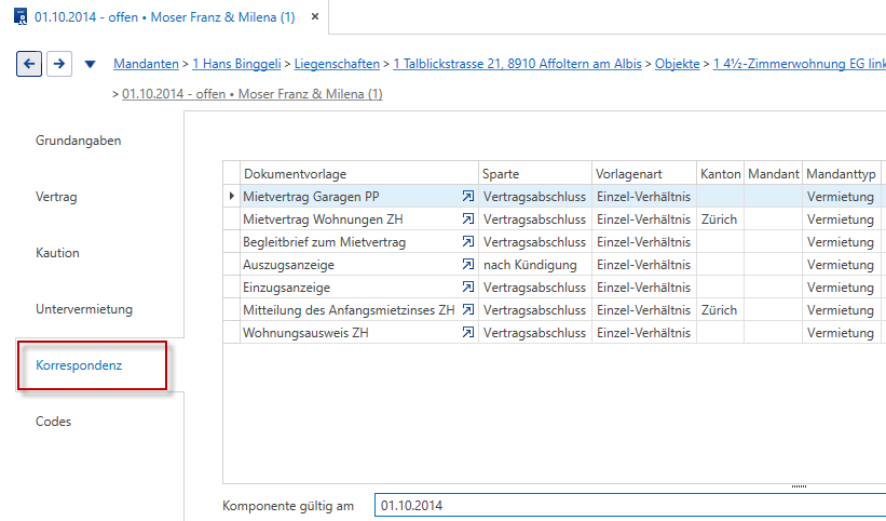Sort by the Mandanttyp column header

tap(842, 173)
